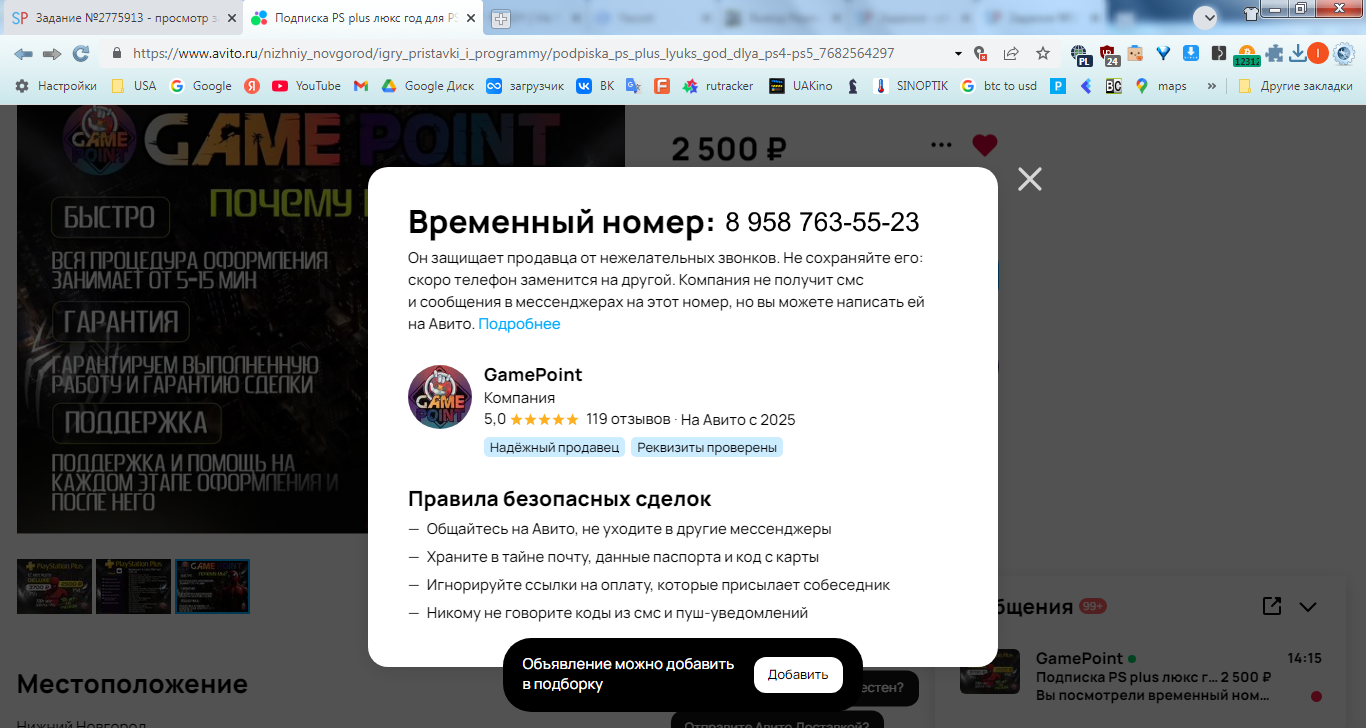Click the Добавить button
Viewport: 1366px width, 728px height.
[798, 675]
